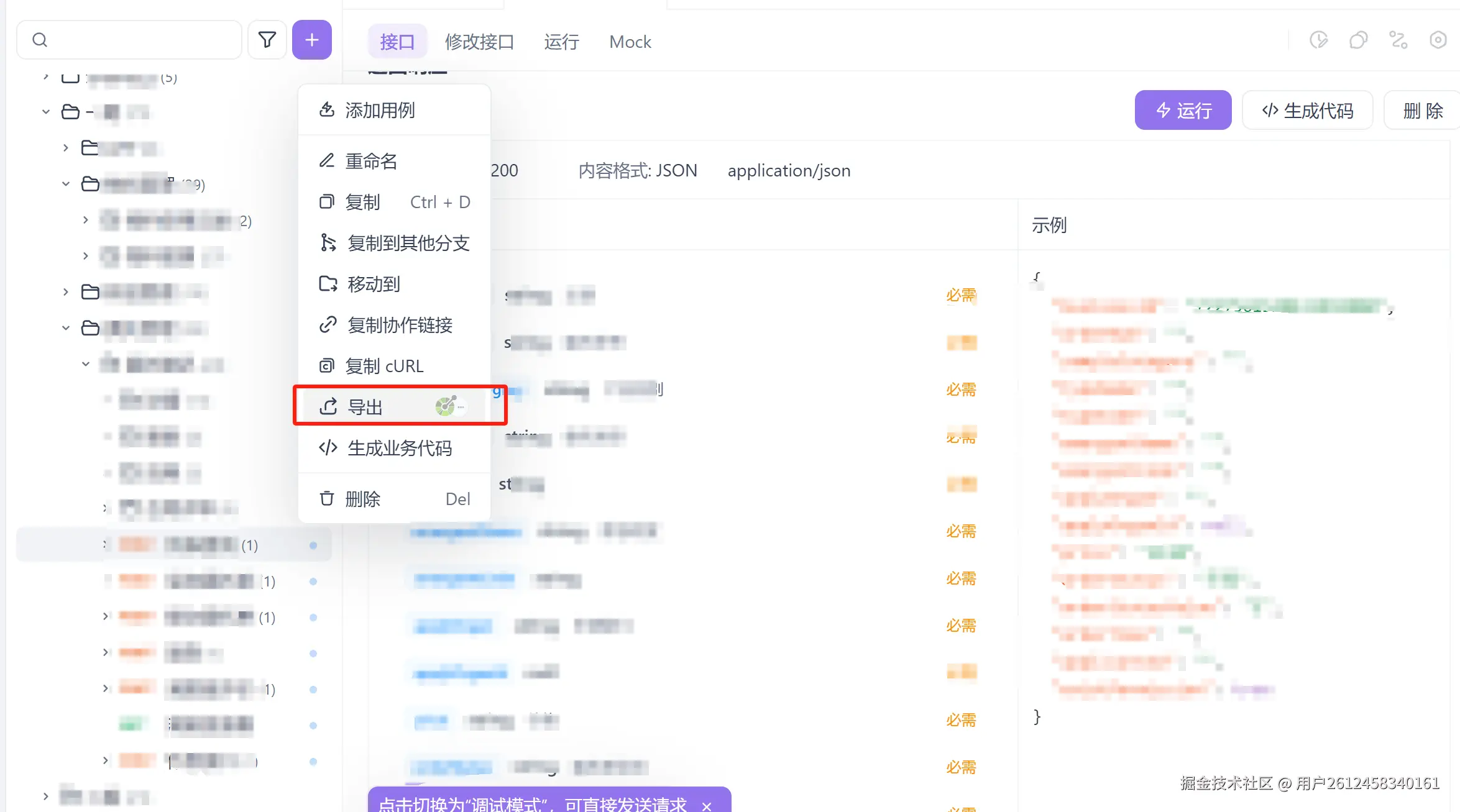Click the purple plus add button
Image resolution: width=1460 pixels, height=812 pixels.
click(311, 40)
